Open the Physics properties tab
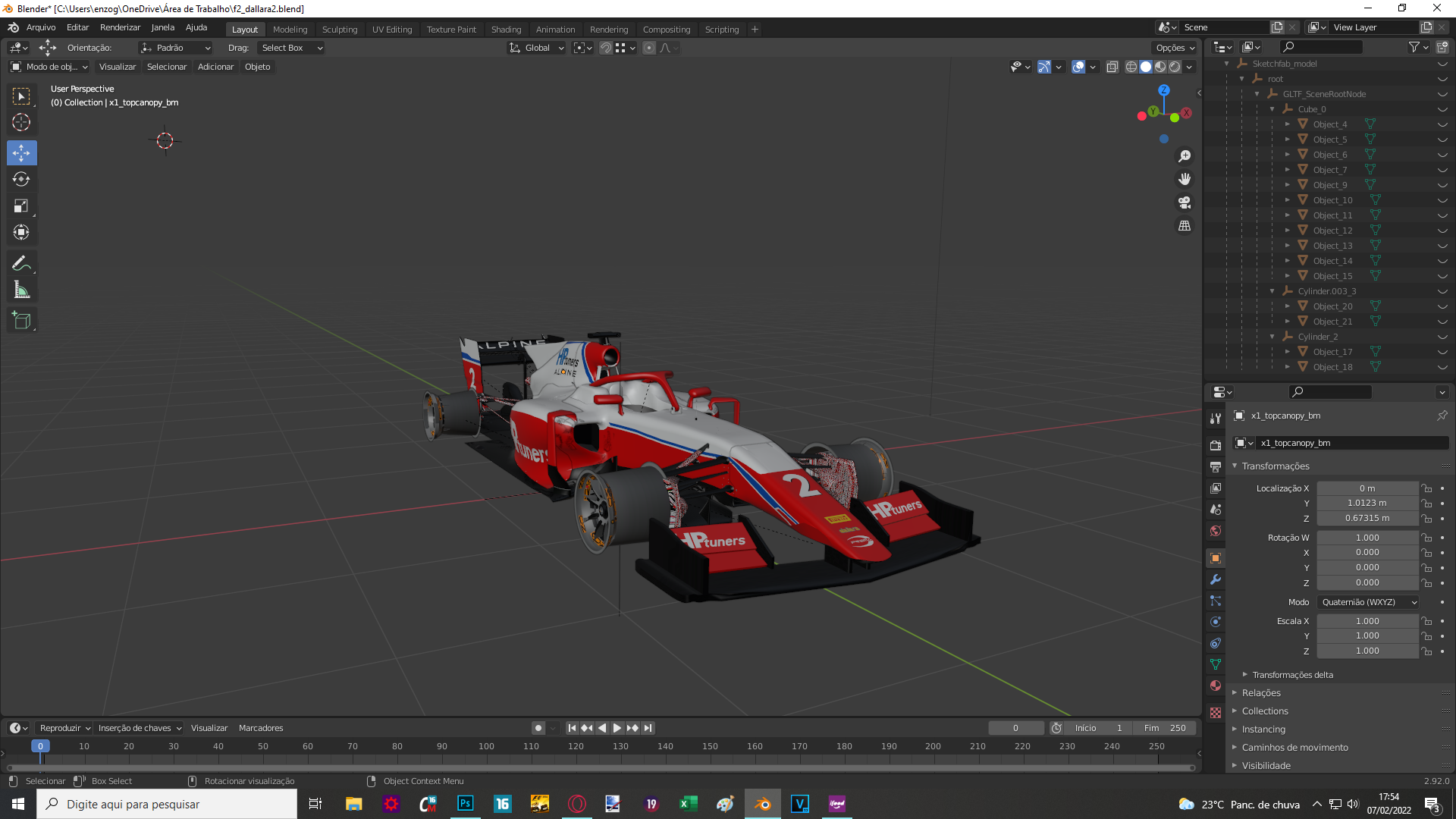The image size is (1456, 819). (1216, 622)
